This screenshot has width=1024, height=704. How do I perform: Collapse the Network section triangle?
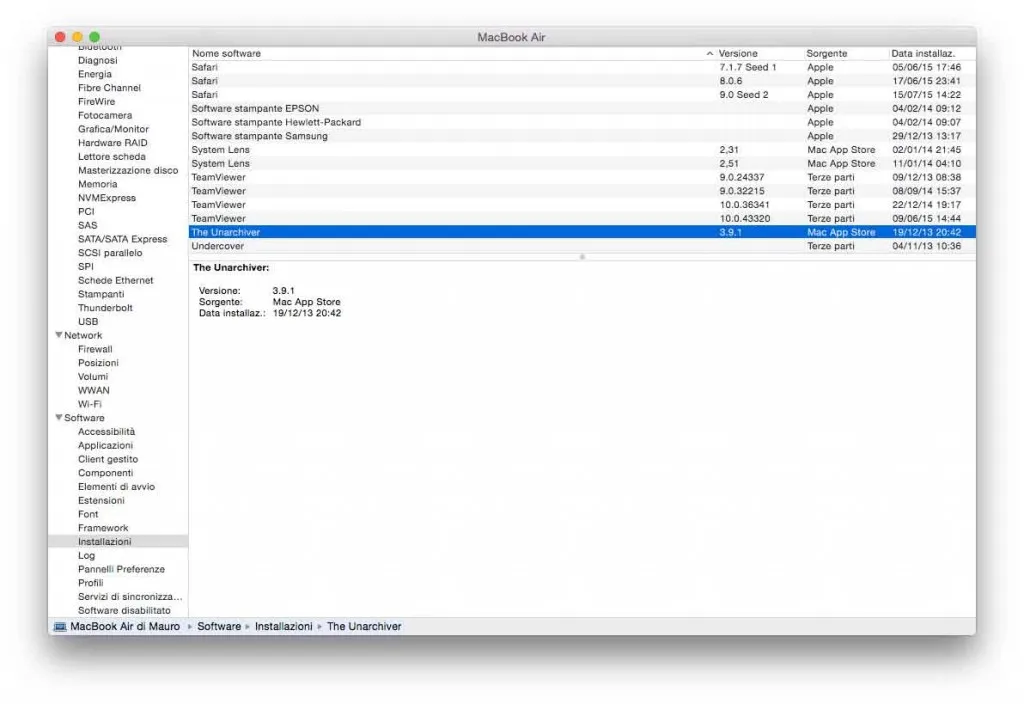pyautogui.click(x=59, y=335)
